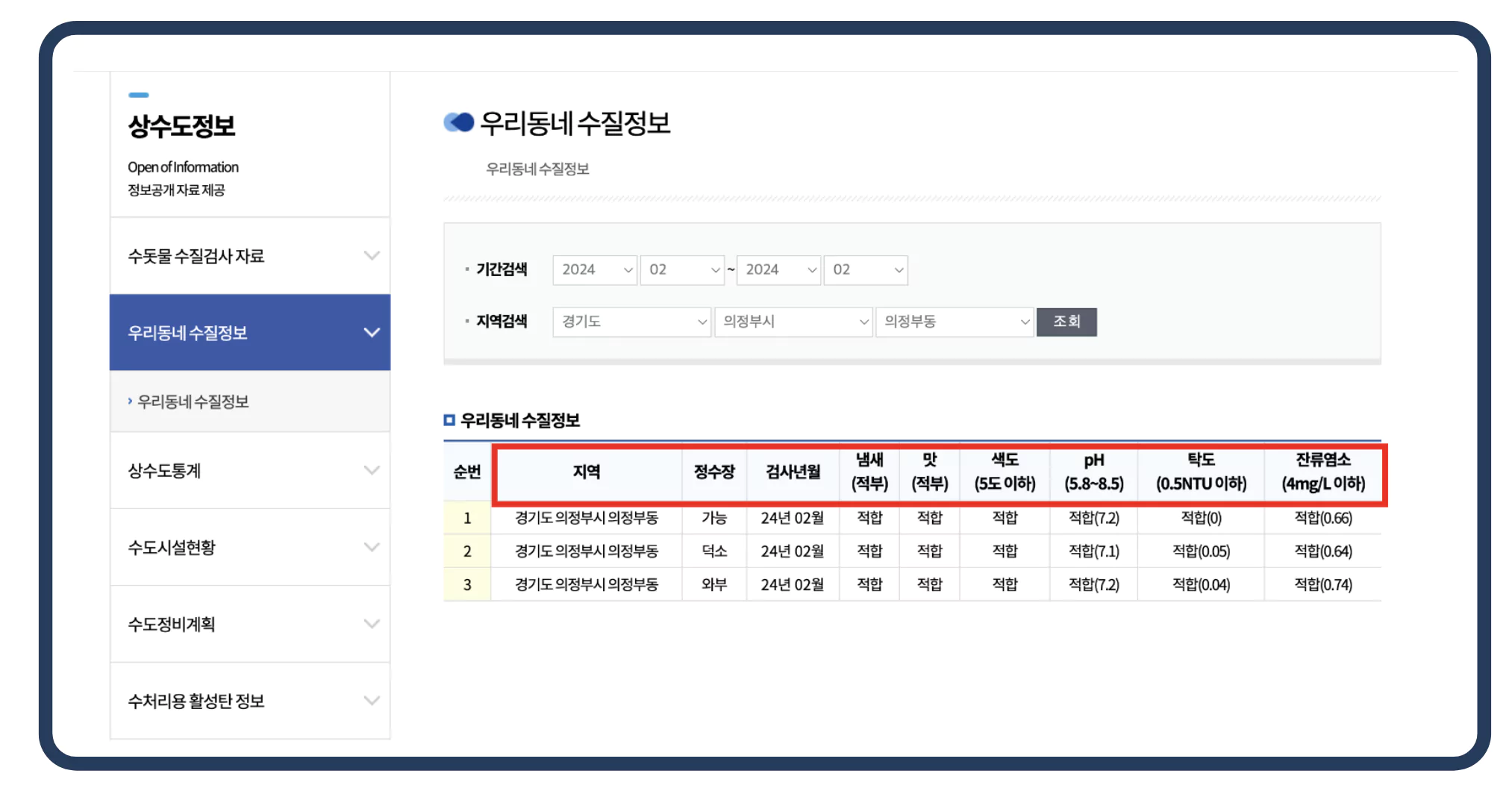Click the 우리동네 수질정보 table section heading

point(520,420)
